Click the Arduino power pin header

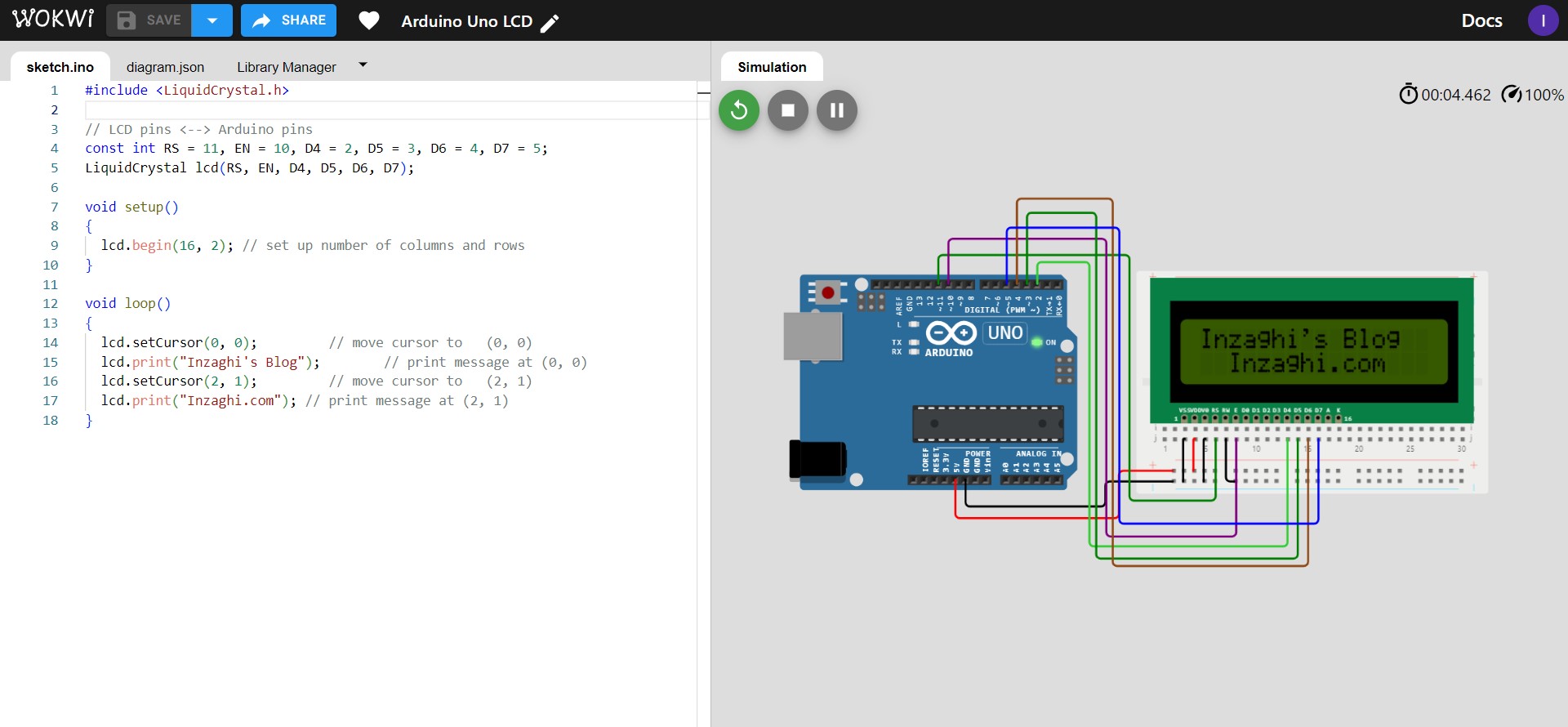click(950, 480)
